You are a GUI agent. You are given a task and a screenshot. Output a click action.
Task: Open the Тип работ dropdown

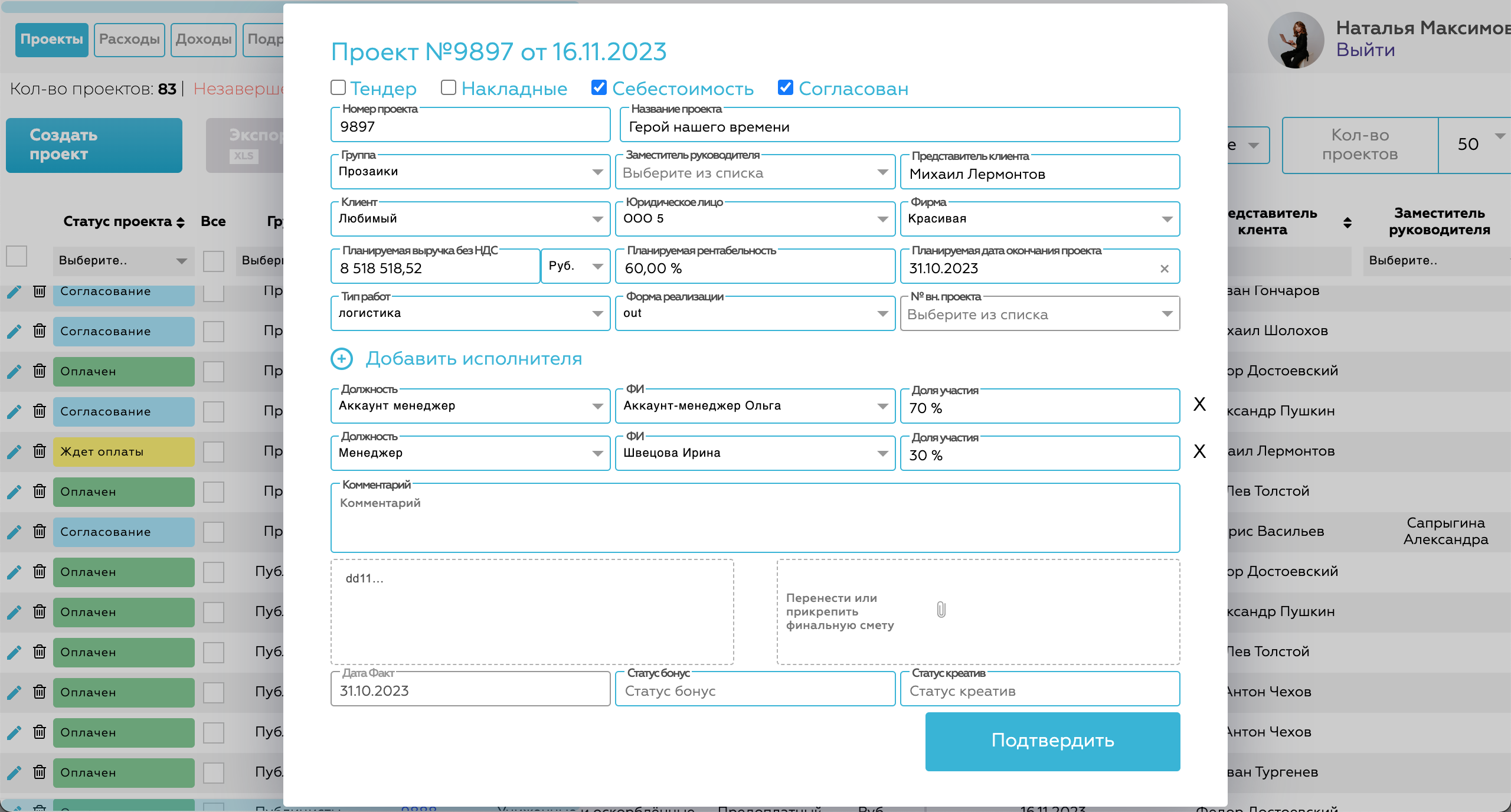[470, 313]
